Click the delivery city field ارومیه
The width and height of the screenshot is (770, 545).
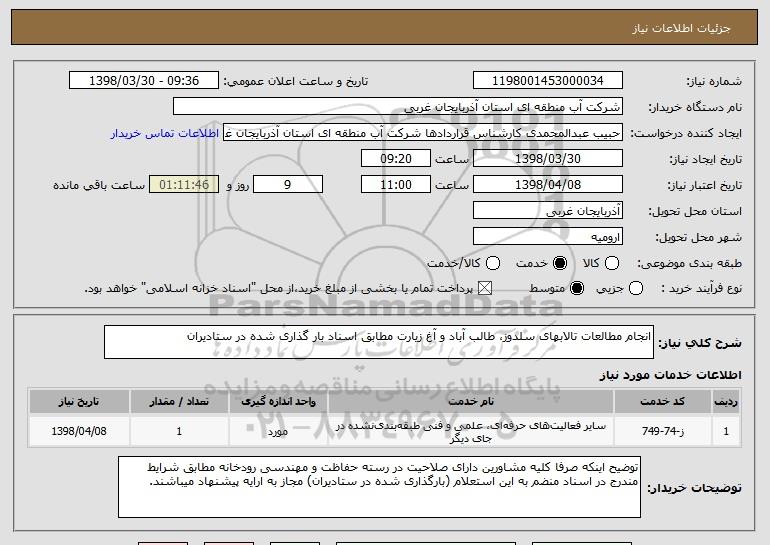[548, 237]
